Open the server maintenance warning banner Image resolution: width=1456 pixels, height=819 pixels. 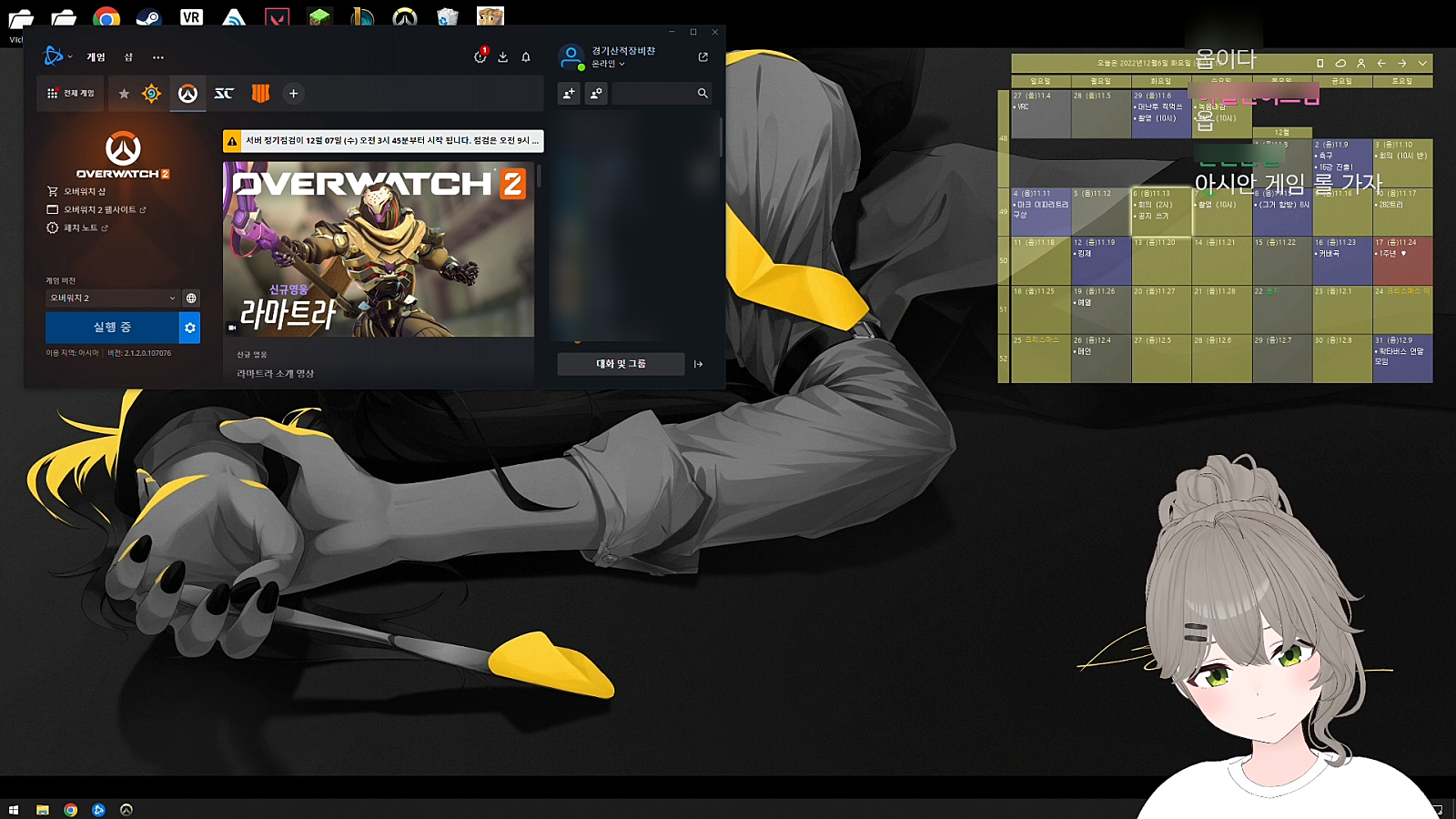tap(383, 141)
